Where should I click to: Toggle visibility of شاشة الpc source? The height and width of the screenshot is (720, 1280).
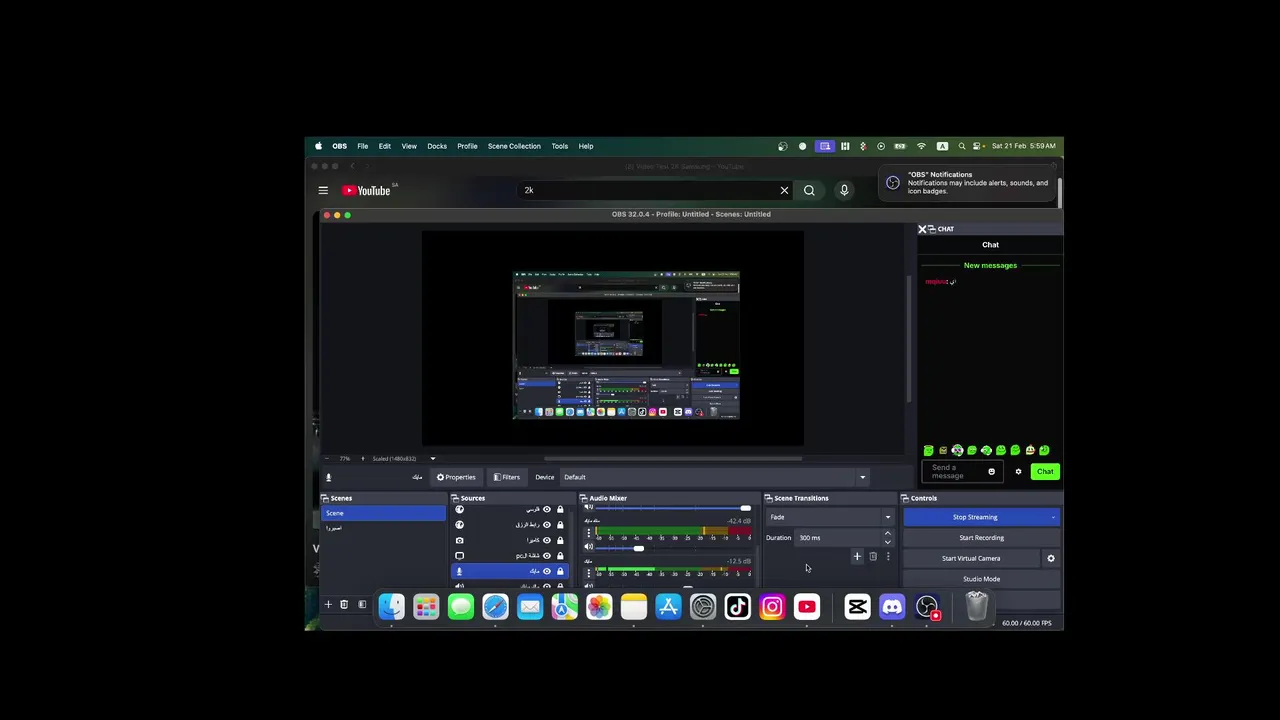point(546,555)
